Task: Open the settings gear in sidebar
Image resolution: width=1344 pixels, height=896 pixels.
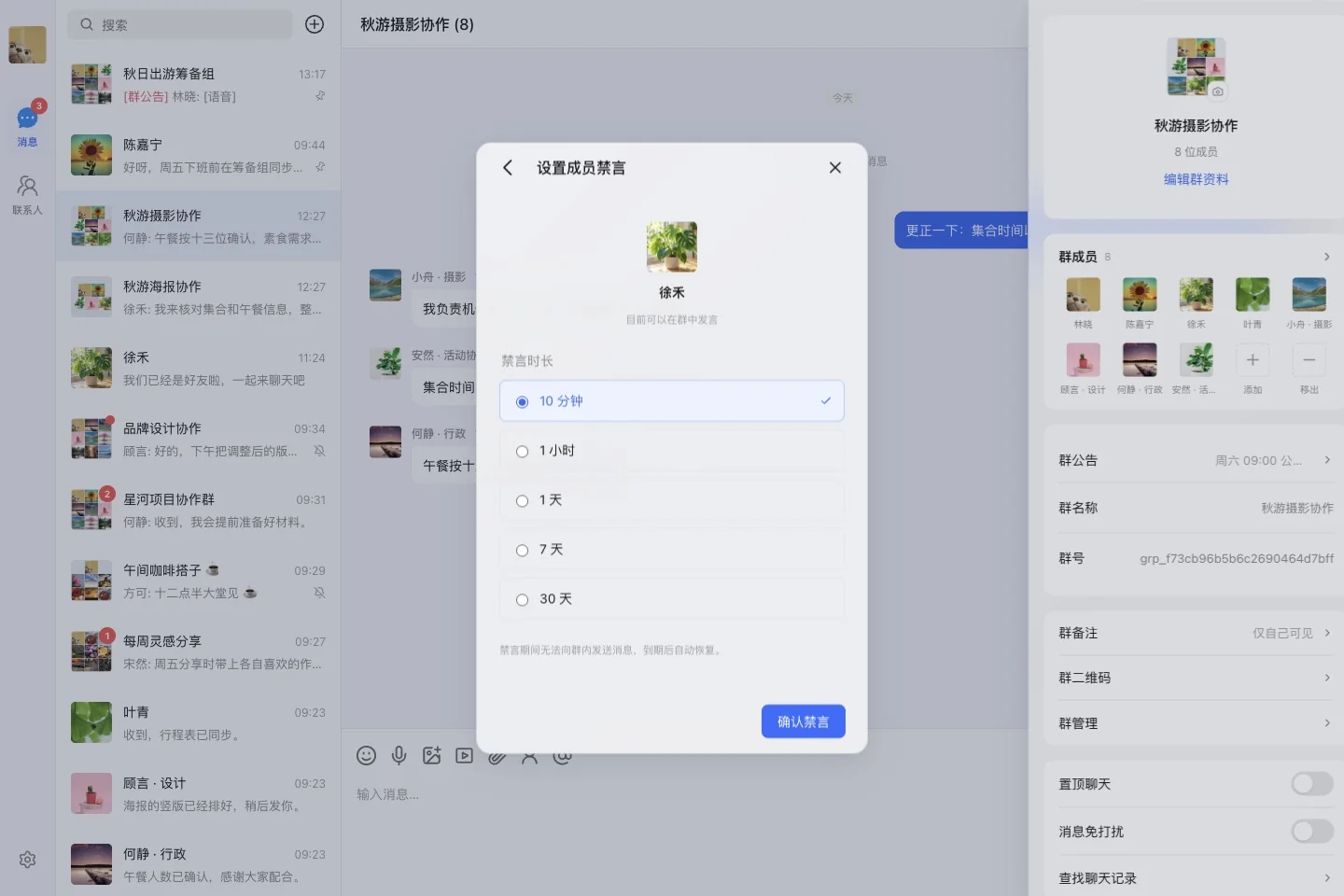Action: (27, 860)
